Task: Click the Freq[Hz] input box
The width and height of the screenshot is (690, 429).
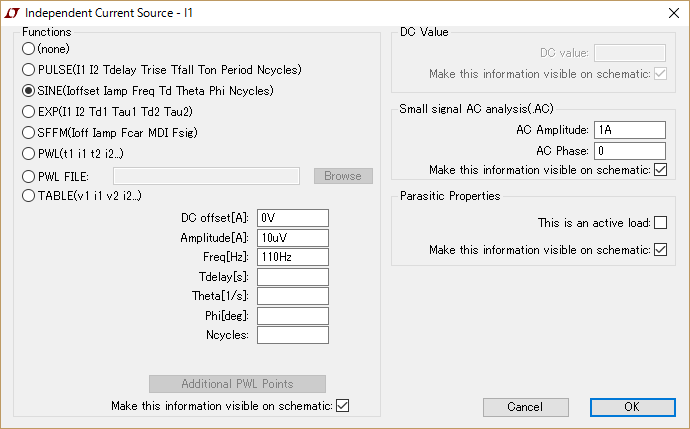Action: tap(293, 257)
